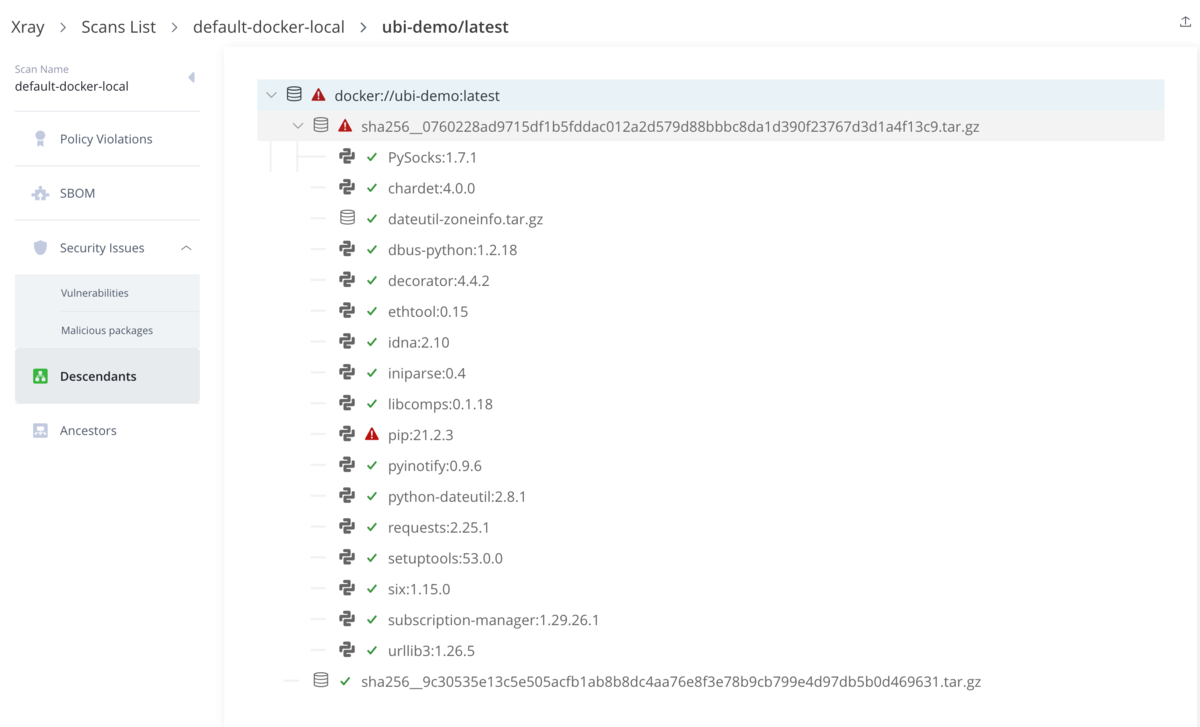The height and width of the screenshot is (727, 1200).
Task: Click the SBOM puzzle piece icon
Action: 40,193
